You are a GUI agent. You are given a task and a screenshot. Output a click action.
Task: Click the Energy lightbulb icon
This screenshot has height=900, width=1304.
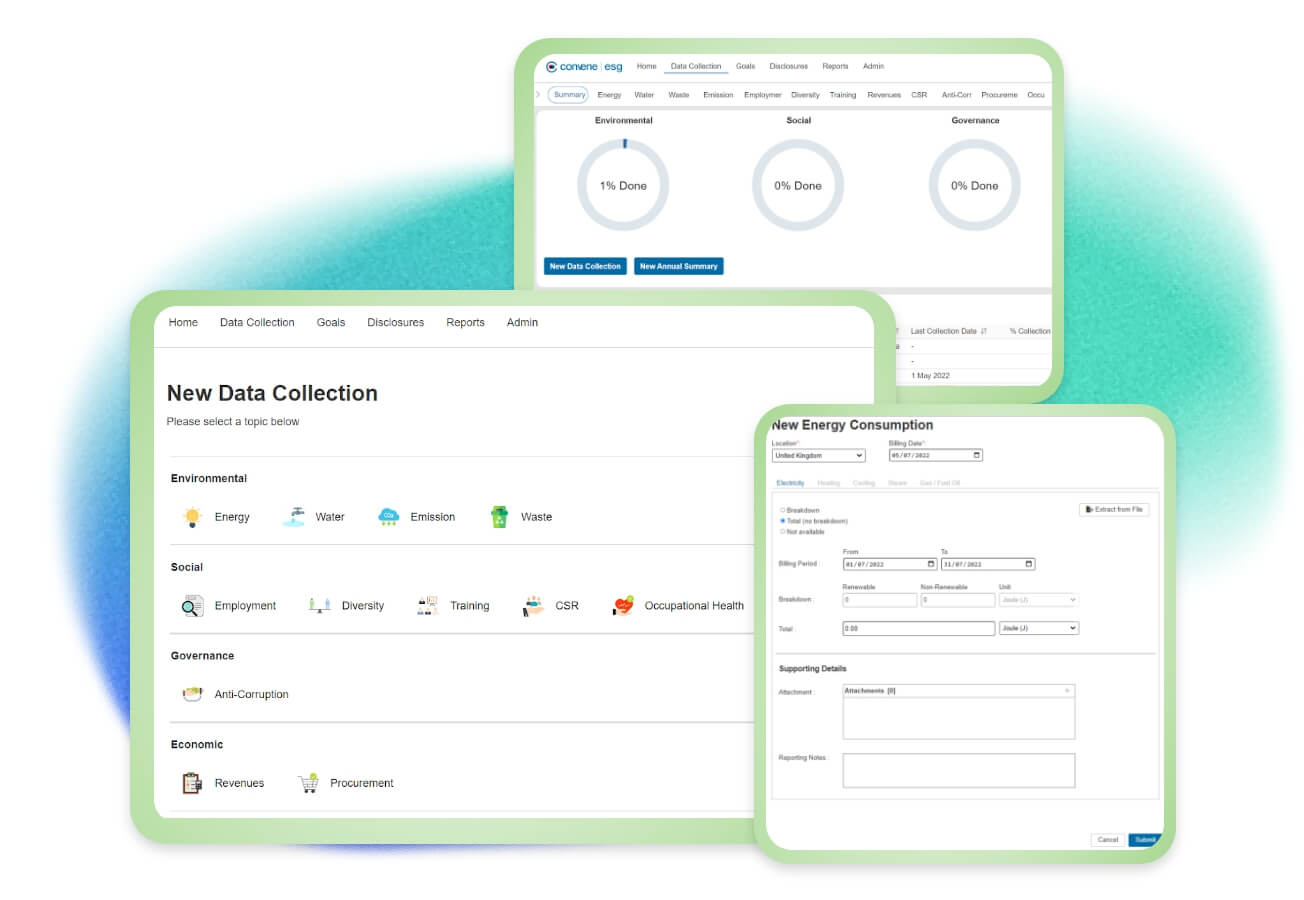[x=192, y=517]
